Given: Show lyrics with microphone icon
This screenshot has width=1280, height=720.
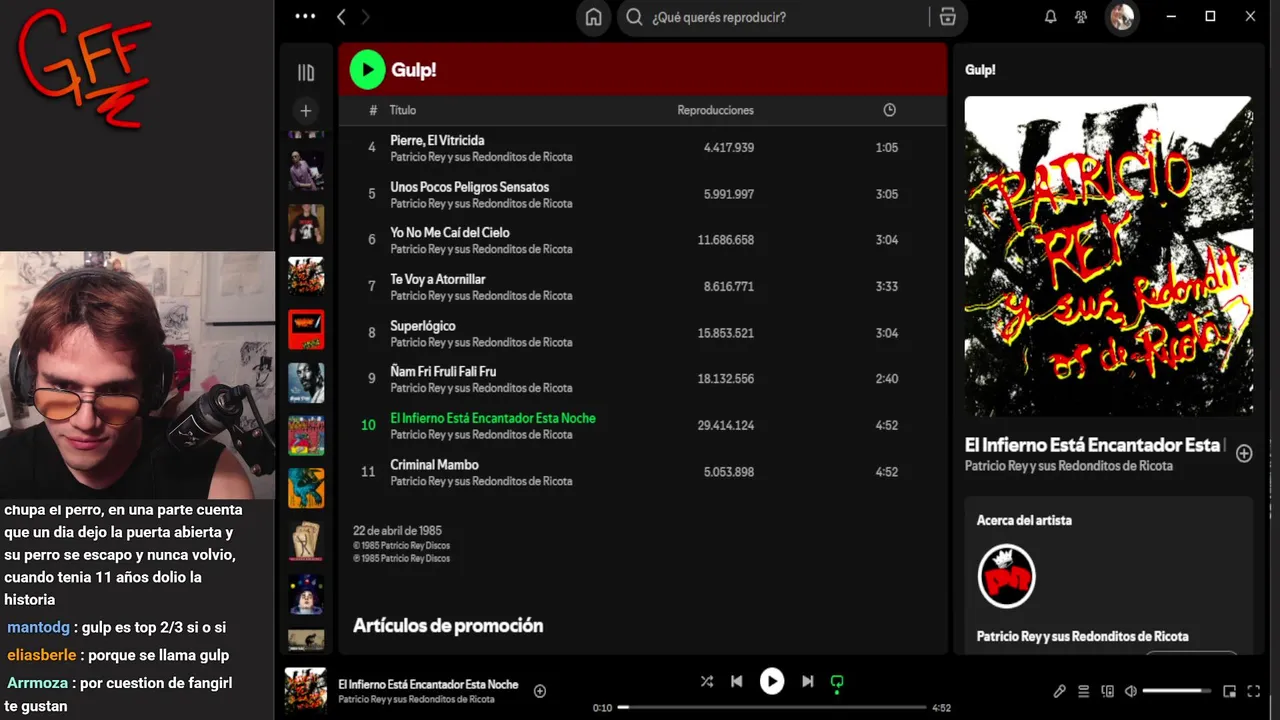Looking at the screenshot, I should pyautogui.click(x=1060, y=691).
